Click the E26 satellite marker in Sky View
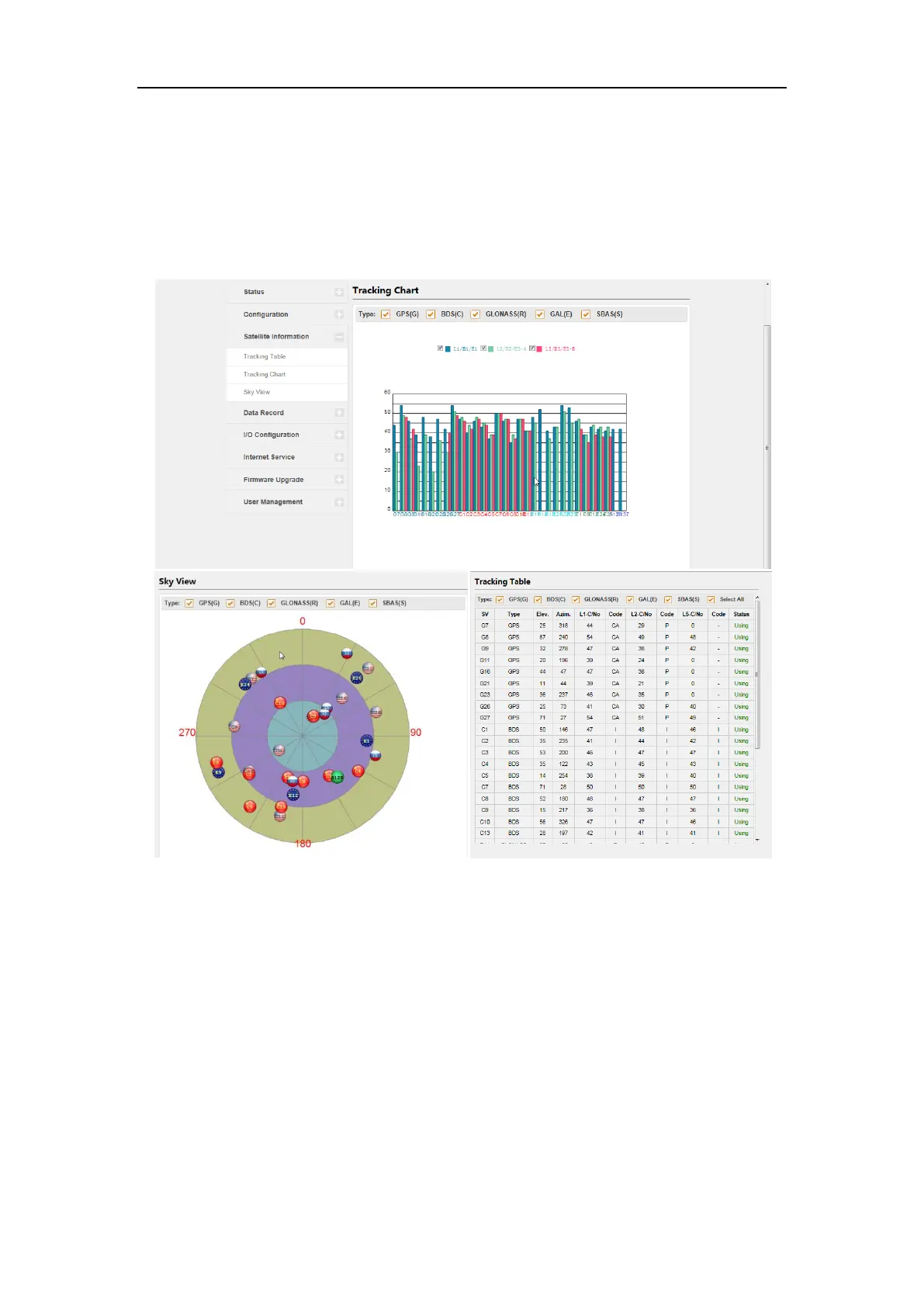The width and height of the screenshot is (924, 1307). tap(357, 678)
